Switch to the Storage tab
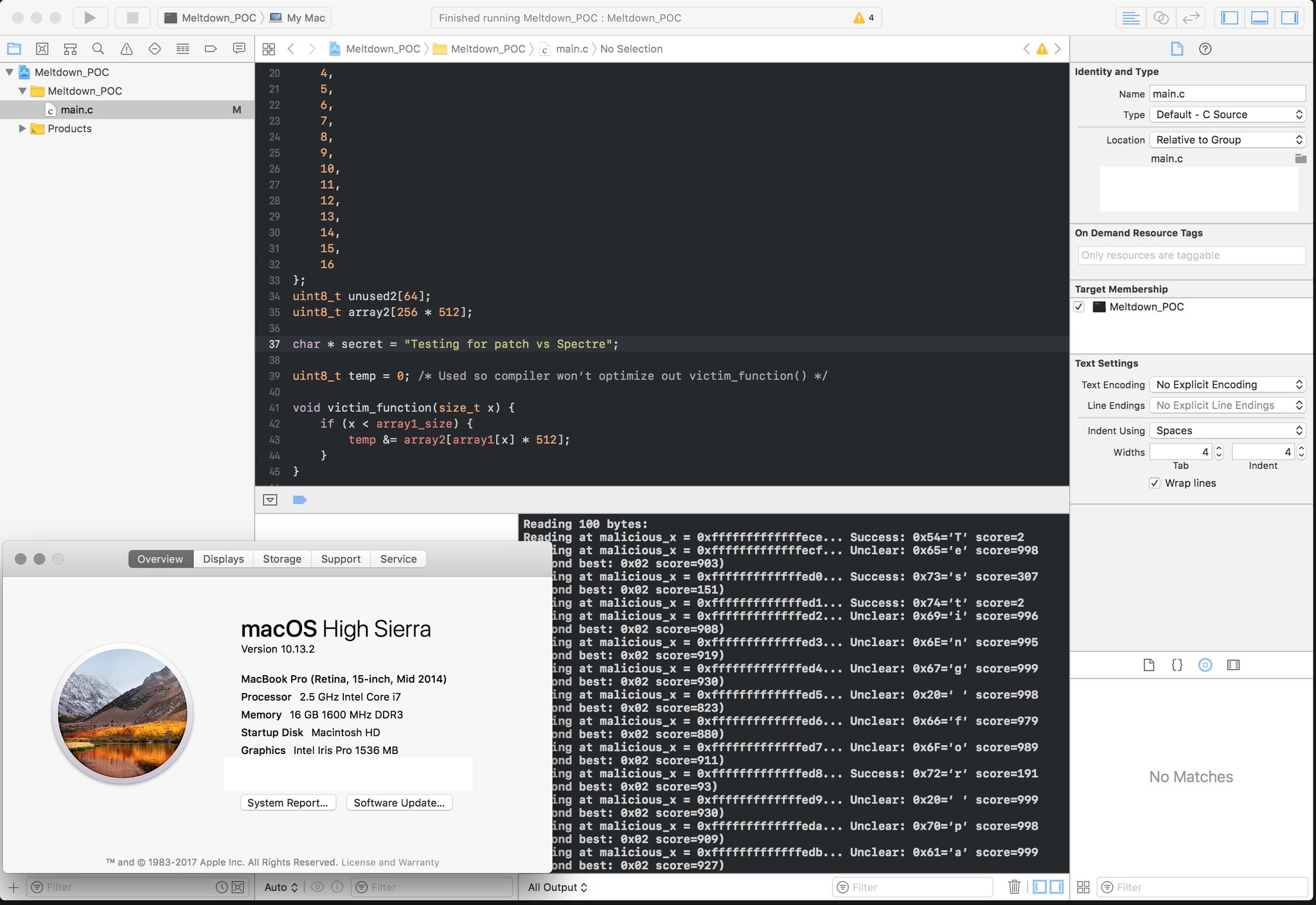The height and width of the screenshot is (905, 1316). tap(282, 559)
